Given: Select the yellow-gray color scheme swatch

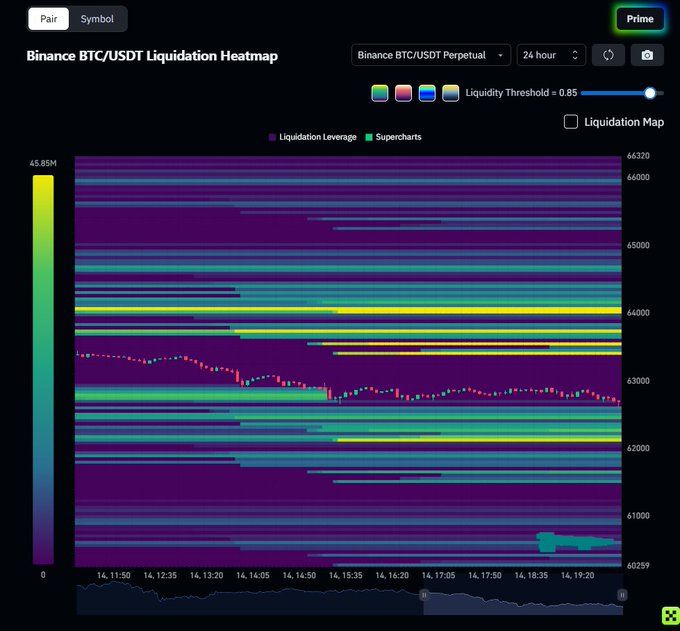Looking at the screenshot, I should pyautogui.click(x=450, y=93).
